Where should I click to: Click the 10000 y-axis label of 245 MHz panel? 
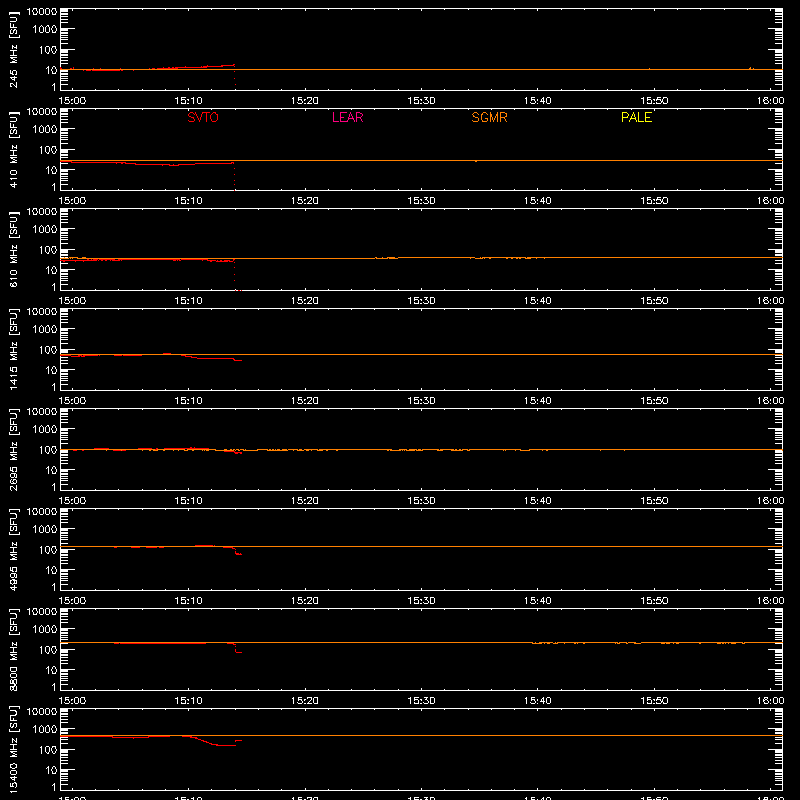click(42, 12)
